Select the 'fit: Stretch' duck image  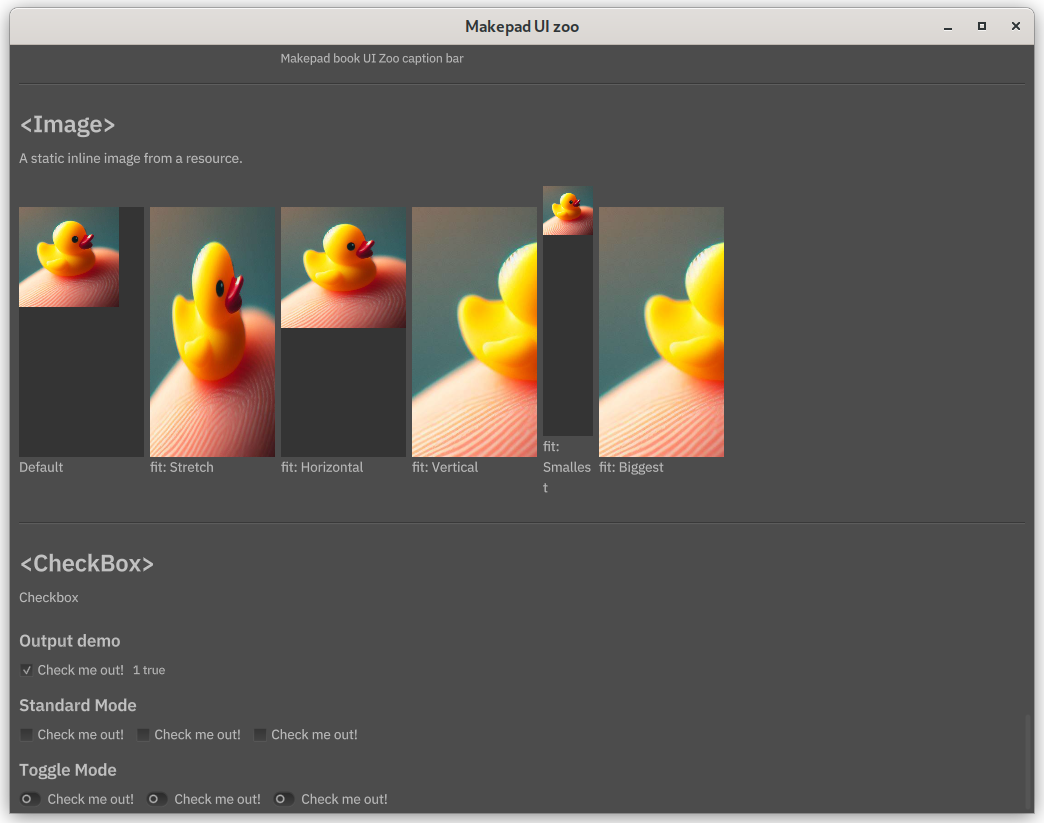coord(212,332)
